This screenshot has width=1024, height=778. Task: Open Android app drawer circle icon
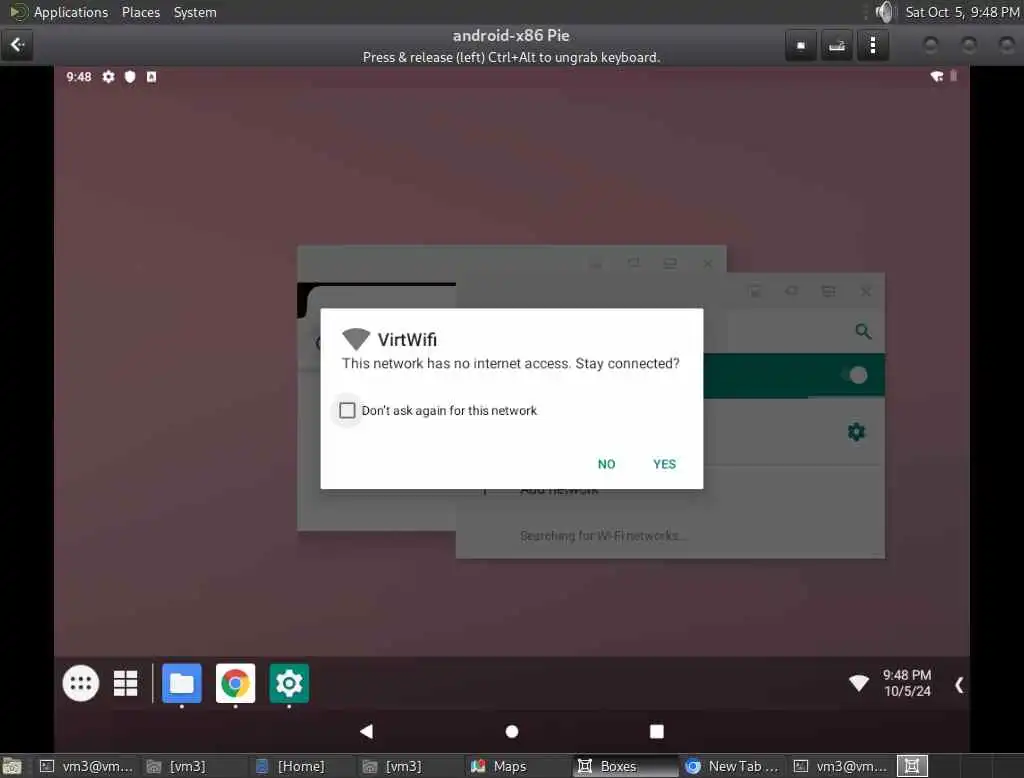(81, 683)
